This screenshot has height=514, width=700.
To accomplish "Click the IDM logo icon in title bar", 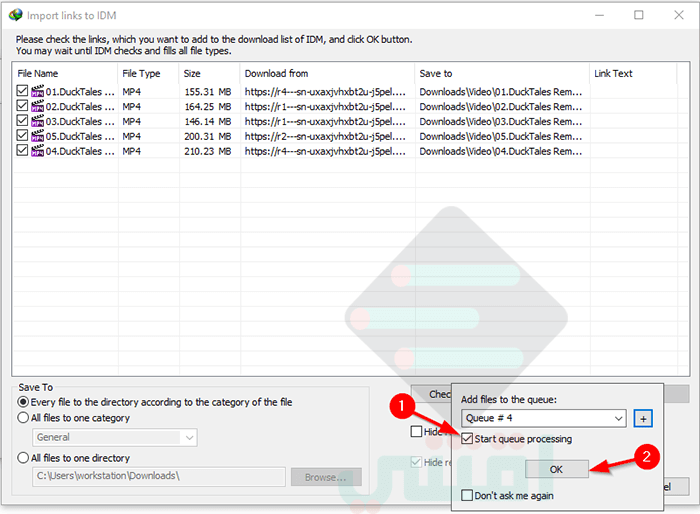I will (x=15, y=15).
